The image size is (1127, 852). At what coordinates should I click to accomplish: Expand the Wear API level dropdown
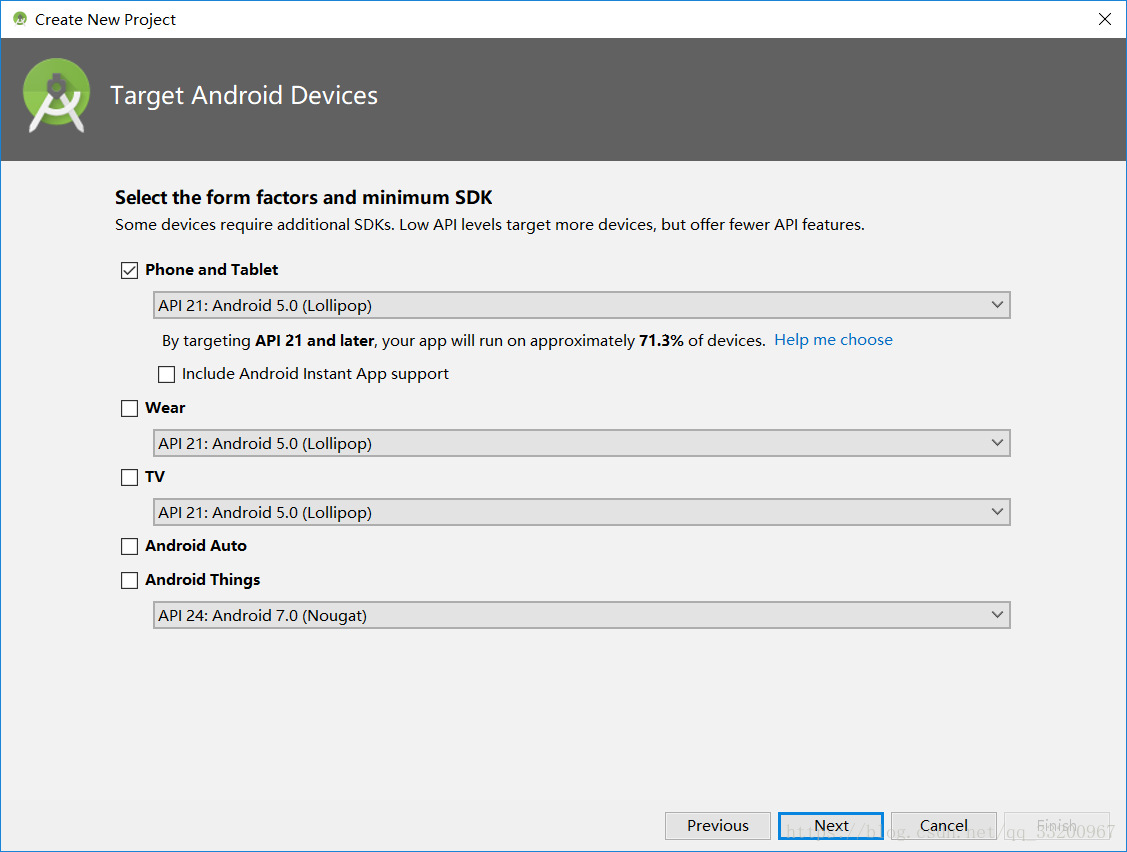[x=581, y=443]
